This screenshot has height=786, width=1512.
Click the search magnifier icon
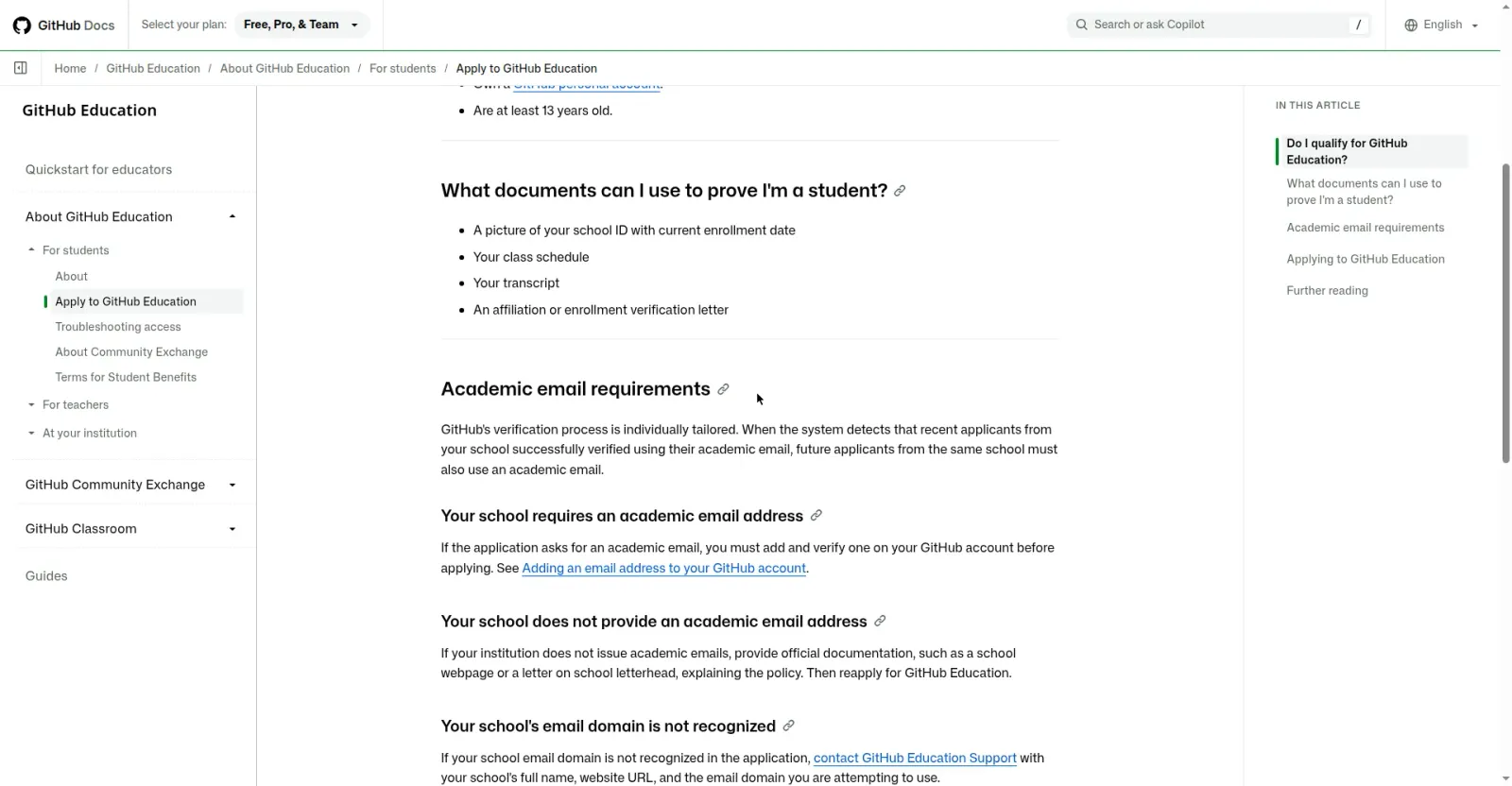pos(1081,25)
